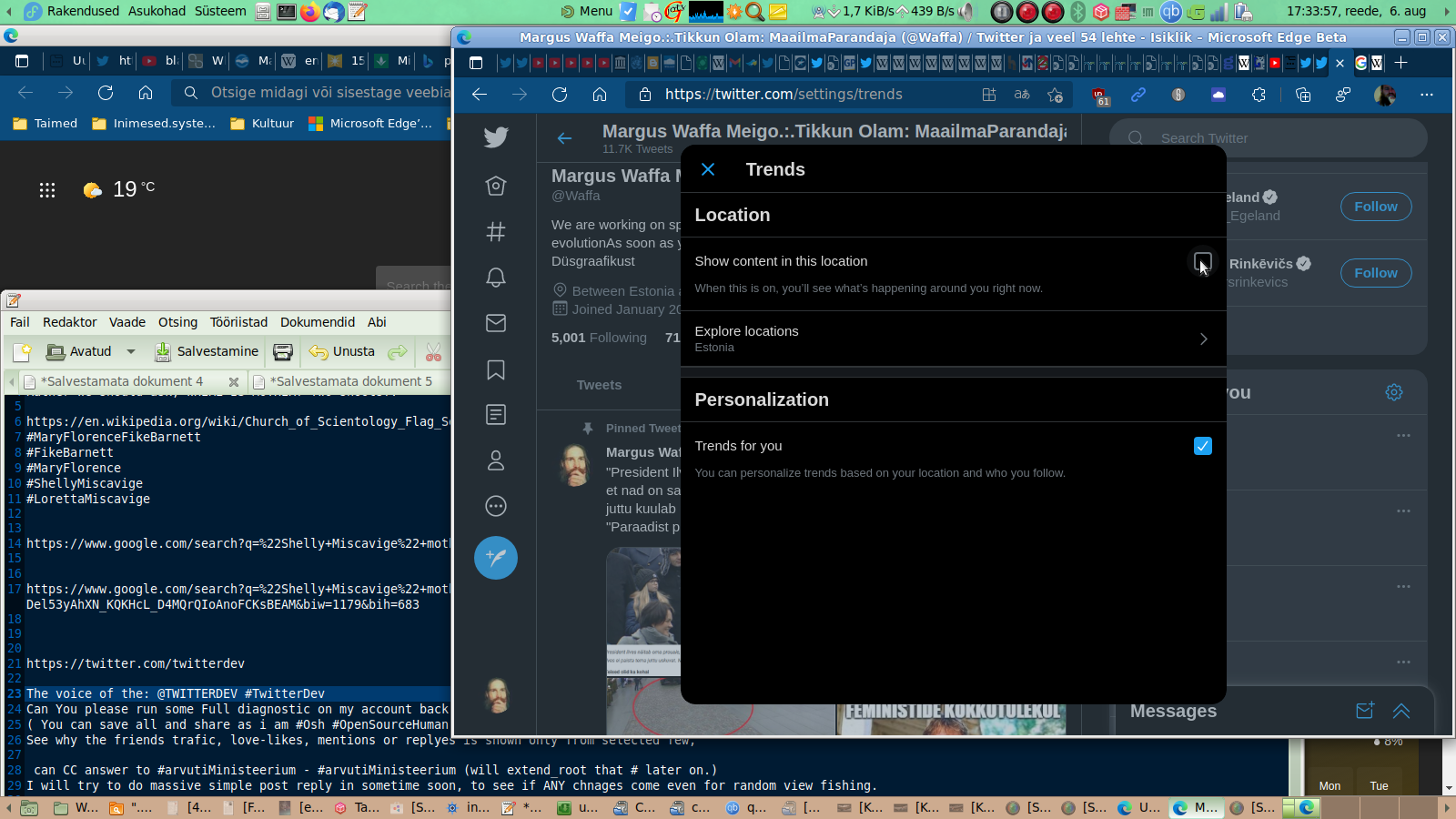Image resolution: width=1456 pixels, height=819 pixels.
Task: Open tab actions menu in Edge Beta
Action: point(476,63)
